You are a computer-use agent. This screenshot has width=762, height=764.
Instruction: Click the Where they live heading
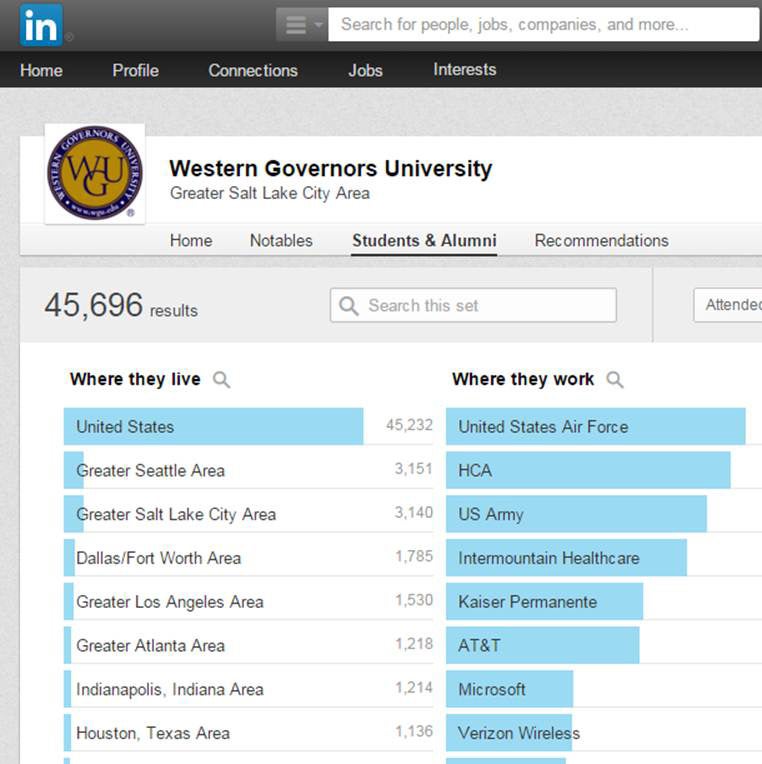click(135, 379)
